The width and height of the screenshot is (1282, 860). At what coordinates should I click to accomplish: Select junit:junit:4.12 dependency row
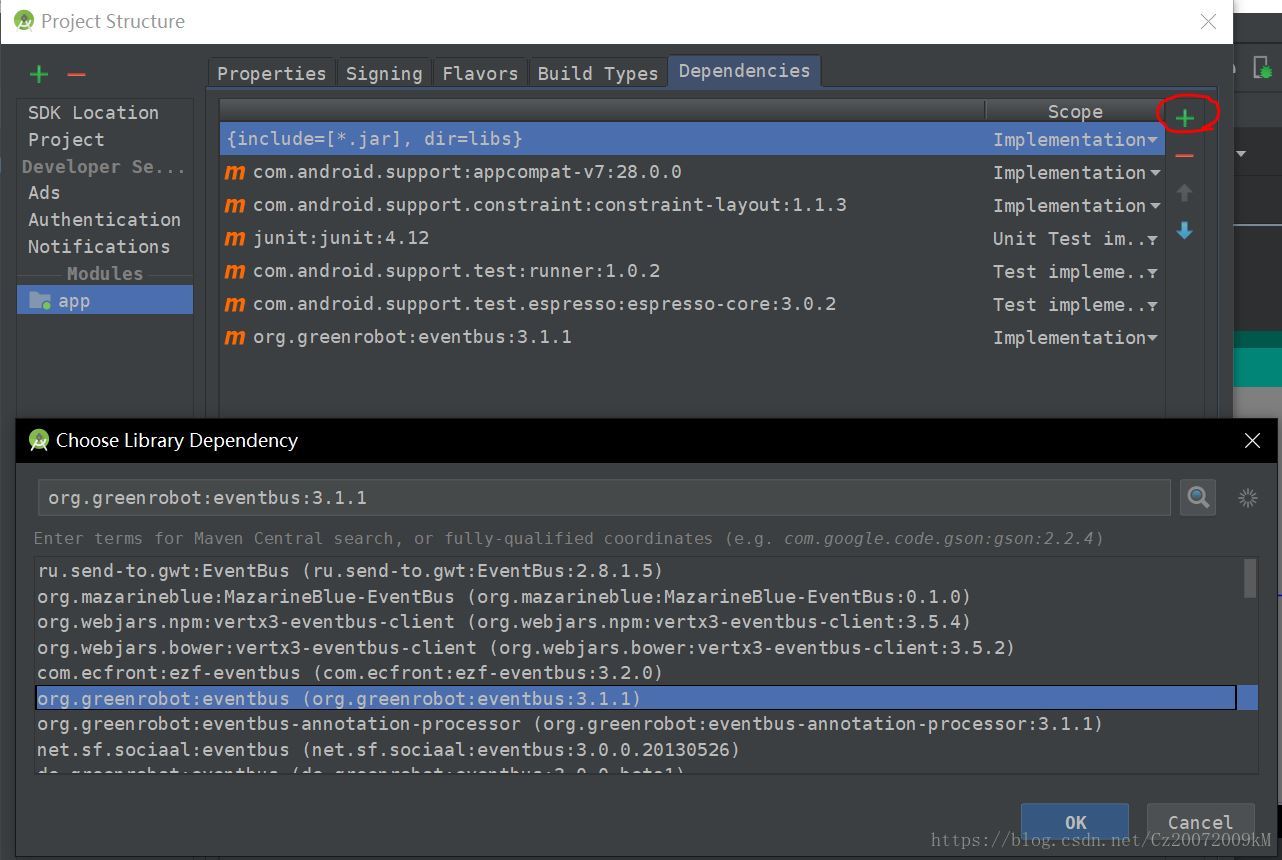coord(692,238)
